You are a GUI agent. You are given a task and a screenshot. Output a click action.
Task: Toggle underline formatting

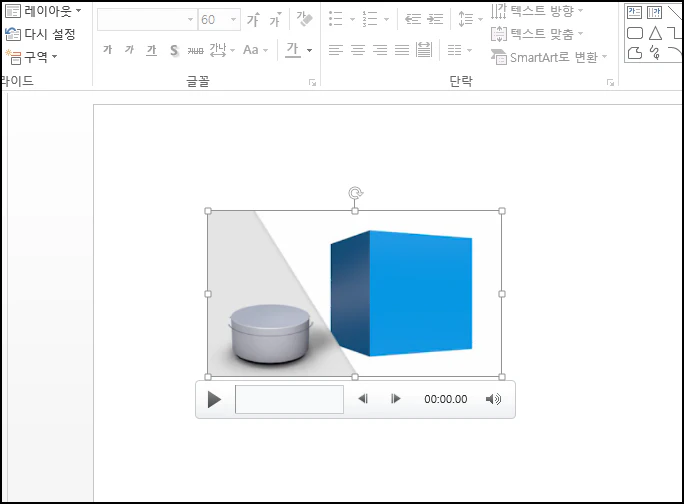point(151,50)
